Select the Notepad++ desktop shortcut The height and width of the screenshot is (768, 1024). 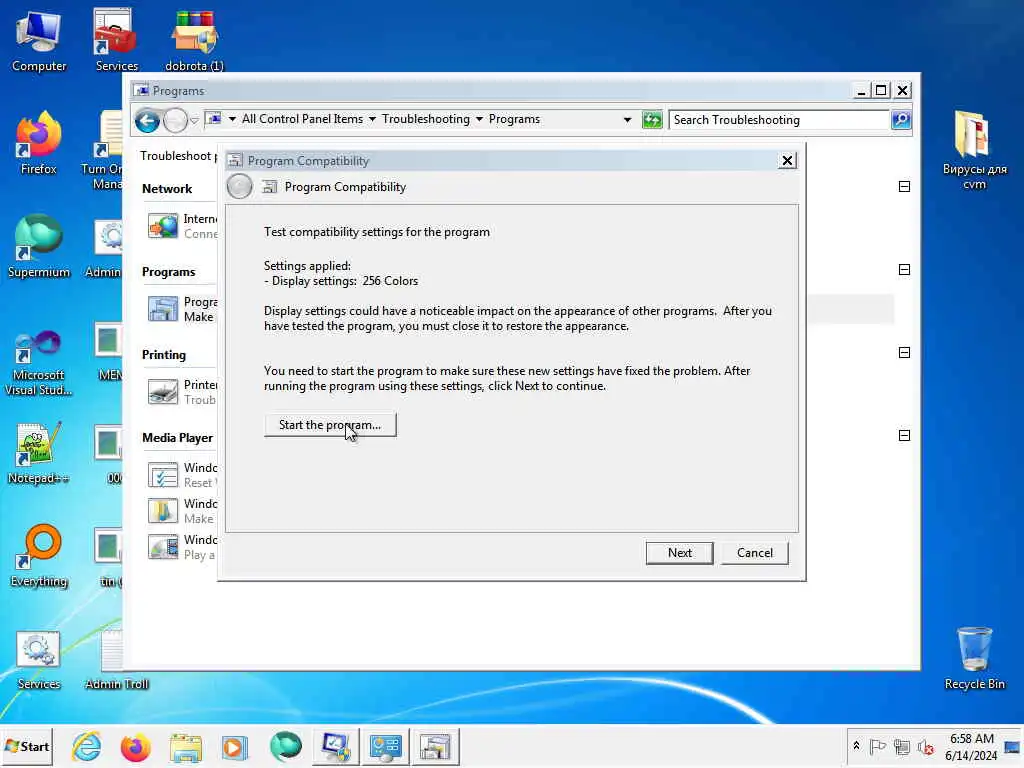[39, 453]
